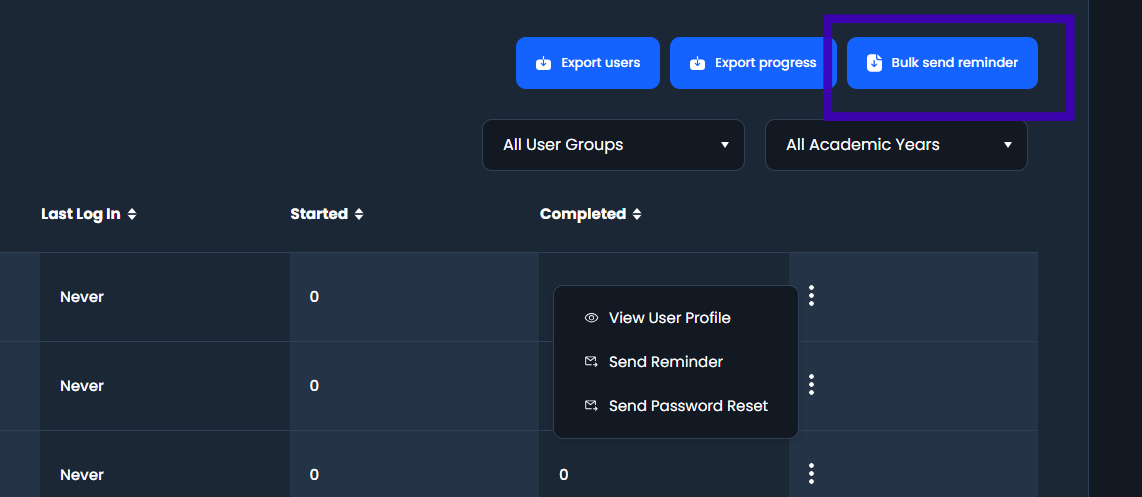Open the three-dot menu on the second row

pos(811,385)
